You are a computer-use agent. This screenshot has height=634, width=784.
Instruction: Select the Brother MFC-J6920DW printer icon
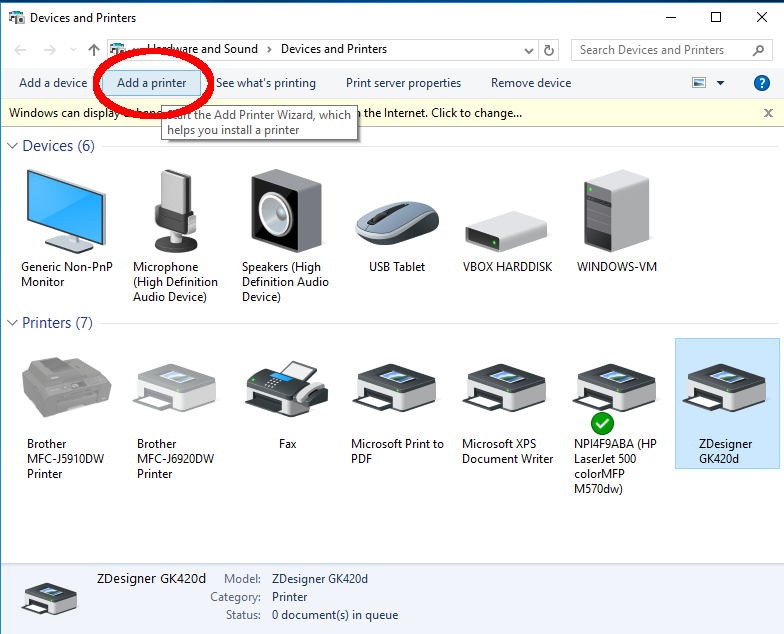pyautogui.click(x=175, y=388)
